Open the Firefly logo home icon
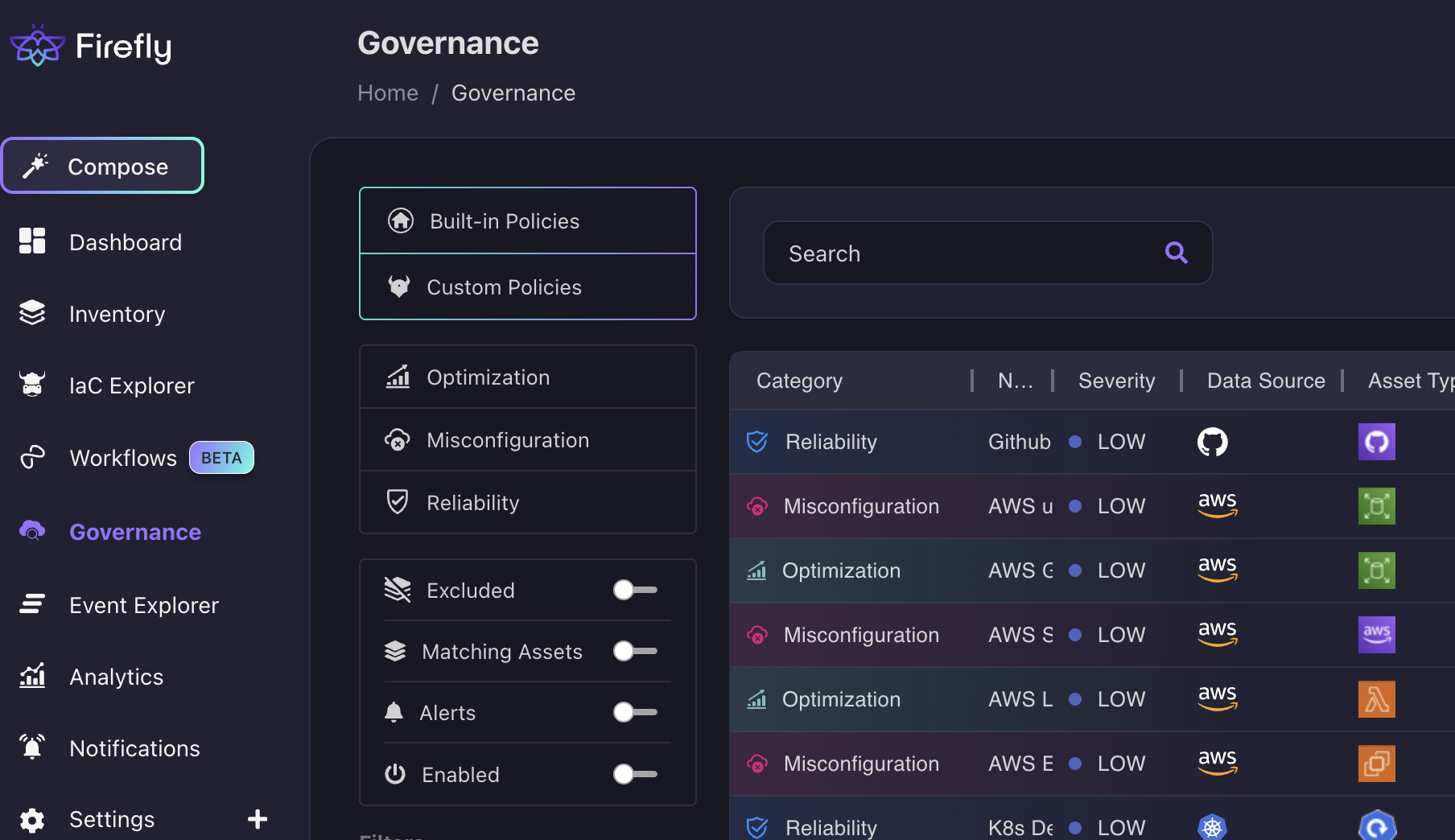The height and width of the screenshot is (840, 1455). (x=36, y=45)
